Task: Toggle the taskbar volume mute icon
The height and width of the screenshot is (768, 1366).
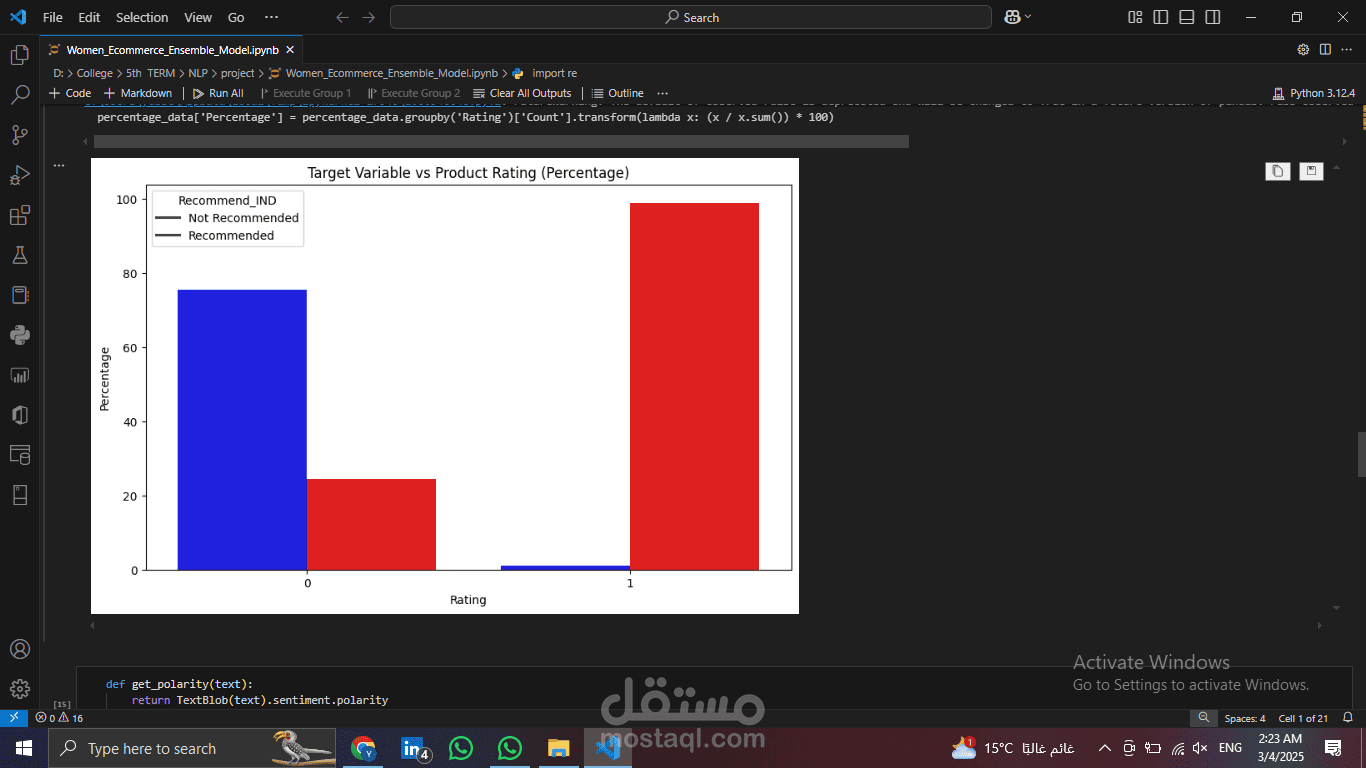Action: (1201, 748)
